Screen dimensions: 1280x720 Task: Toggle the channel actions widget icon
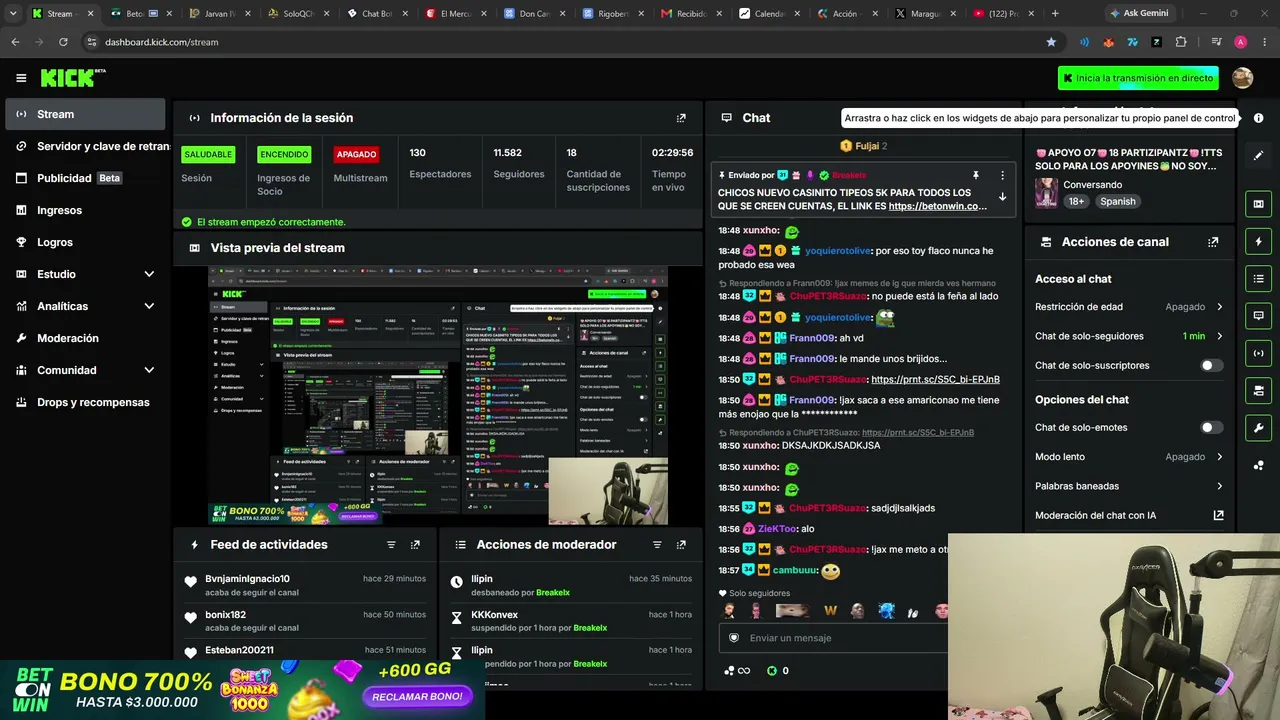coord(1258,390)
